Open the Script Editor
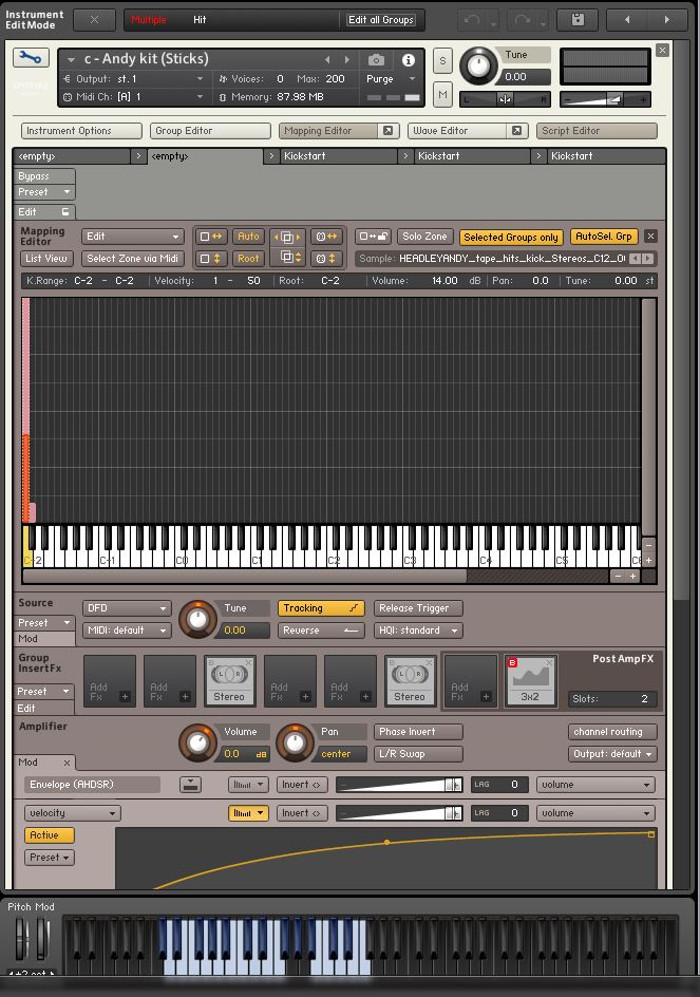Viewport: 700px width, 997px height. (x=596, y=131)
